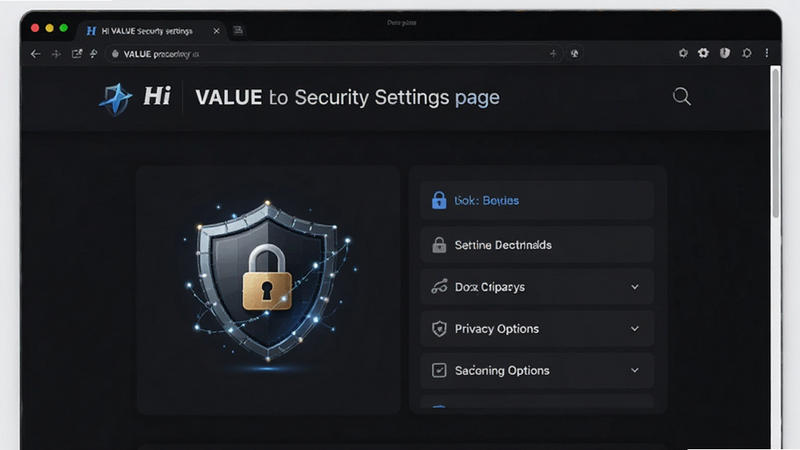The image size is (800, 450).
Task: Click the page heading VALUE to Security Settings
Action: point(347,97)
